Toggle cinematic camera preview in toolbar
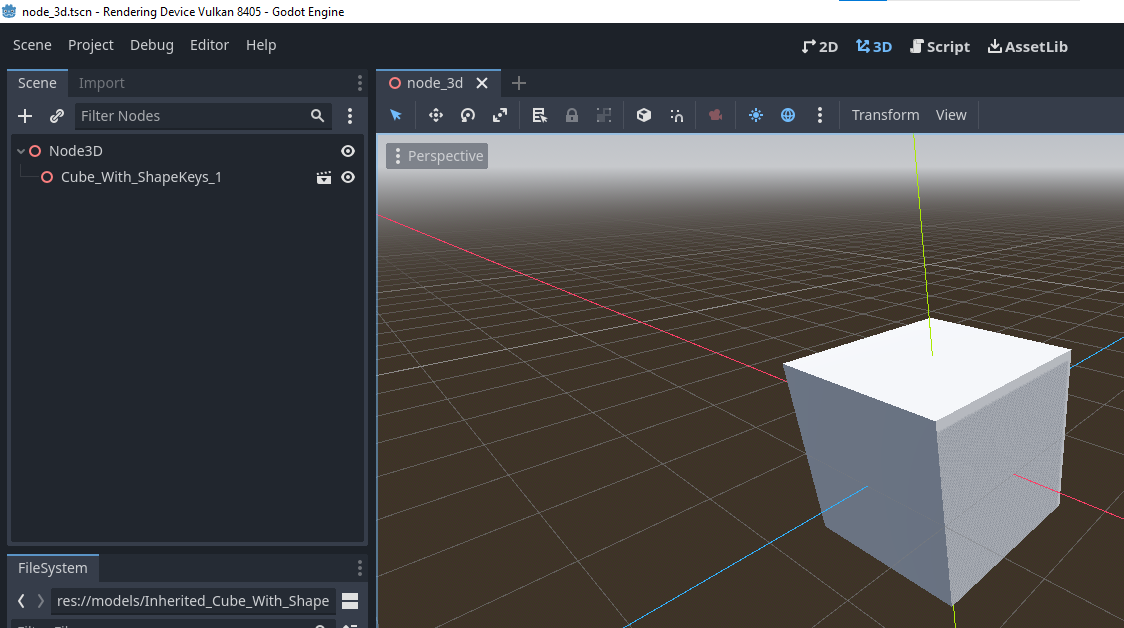This screenshot has height=628, width=1124. click(x=715, y=115)
